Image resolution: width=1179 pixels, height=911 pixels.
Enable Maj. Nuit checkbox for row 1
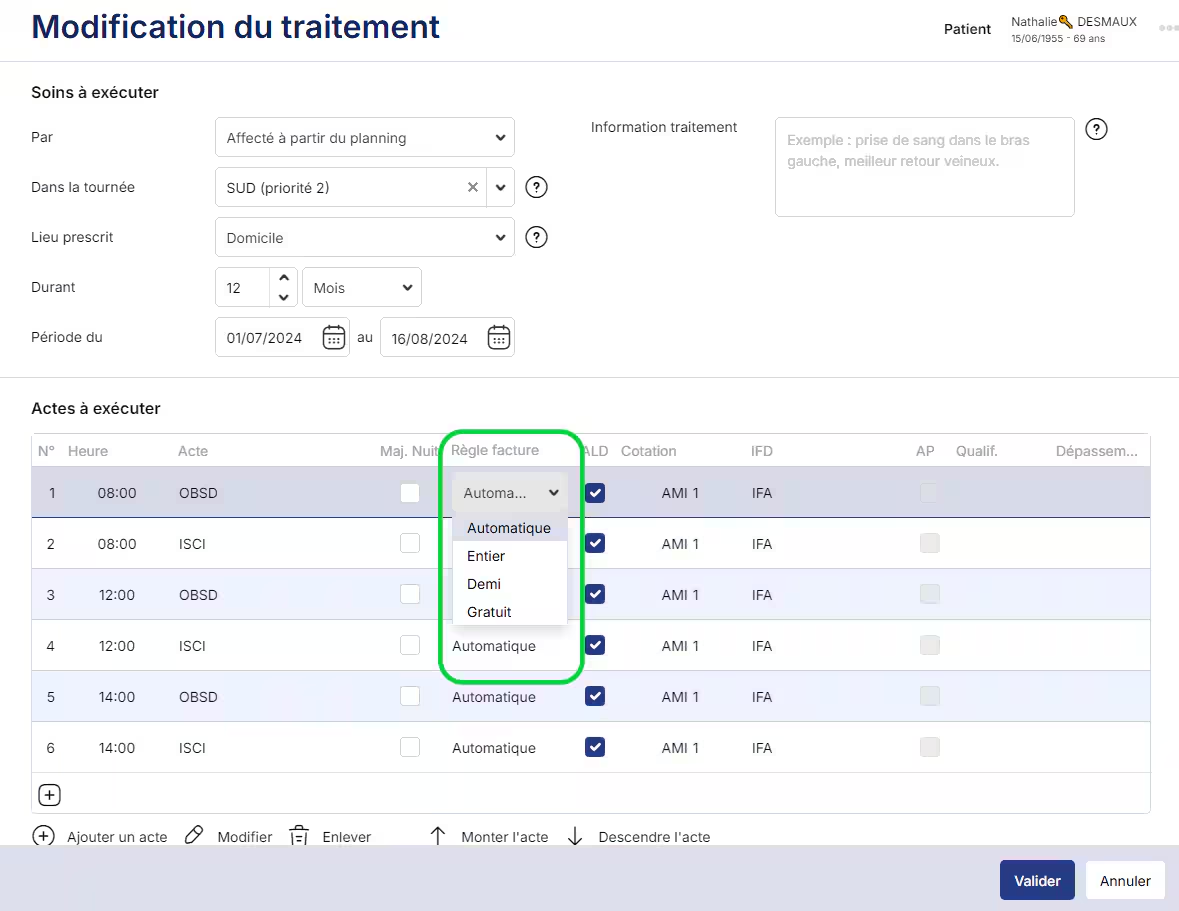(410, 493)
